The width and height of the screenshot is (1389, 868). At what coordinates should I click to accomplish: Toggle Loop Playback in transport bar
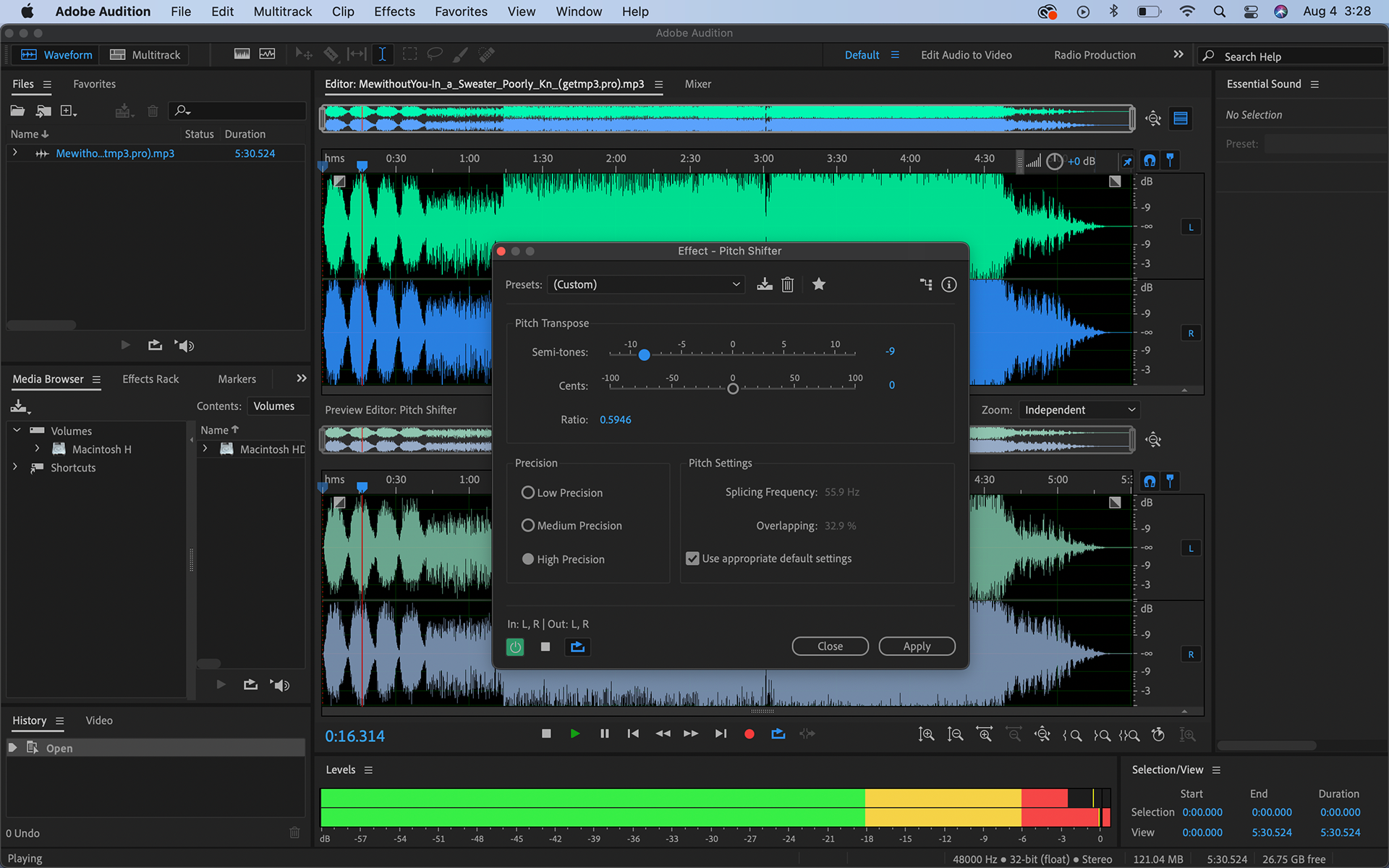point(778,734)
